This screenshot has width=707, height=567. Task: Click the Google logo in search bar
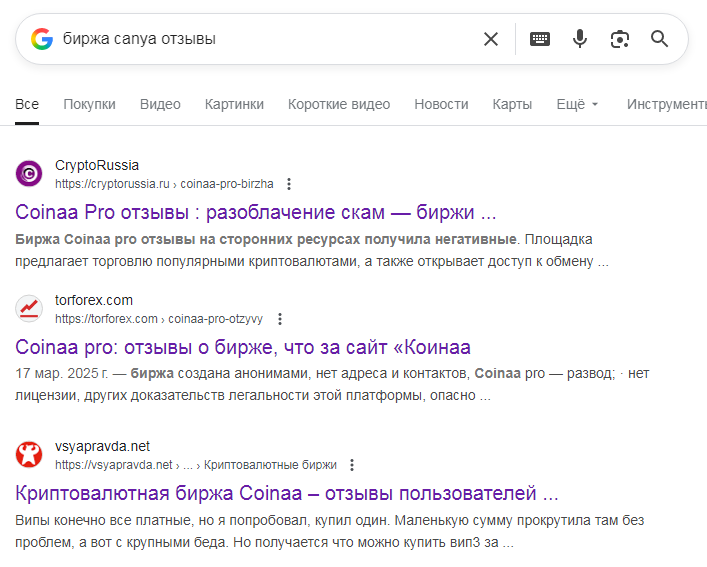[41, 39]
